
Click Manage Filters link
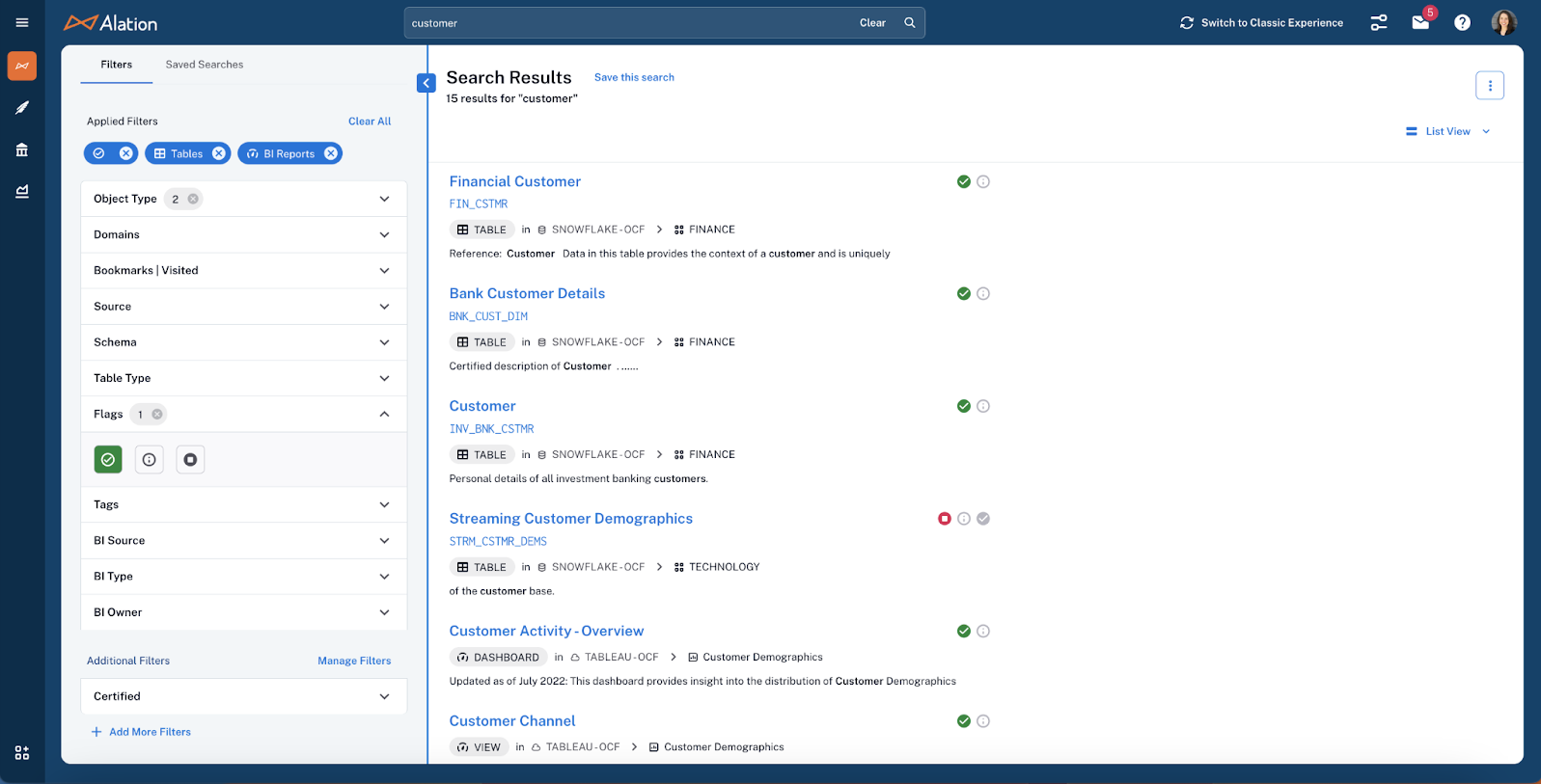click(354, 661)
